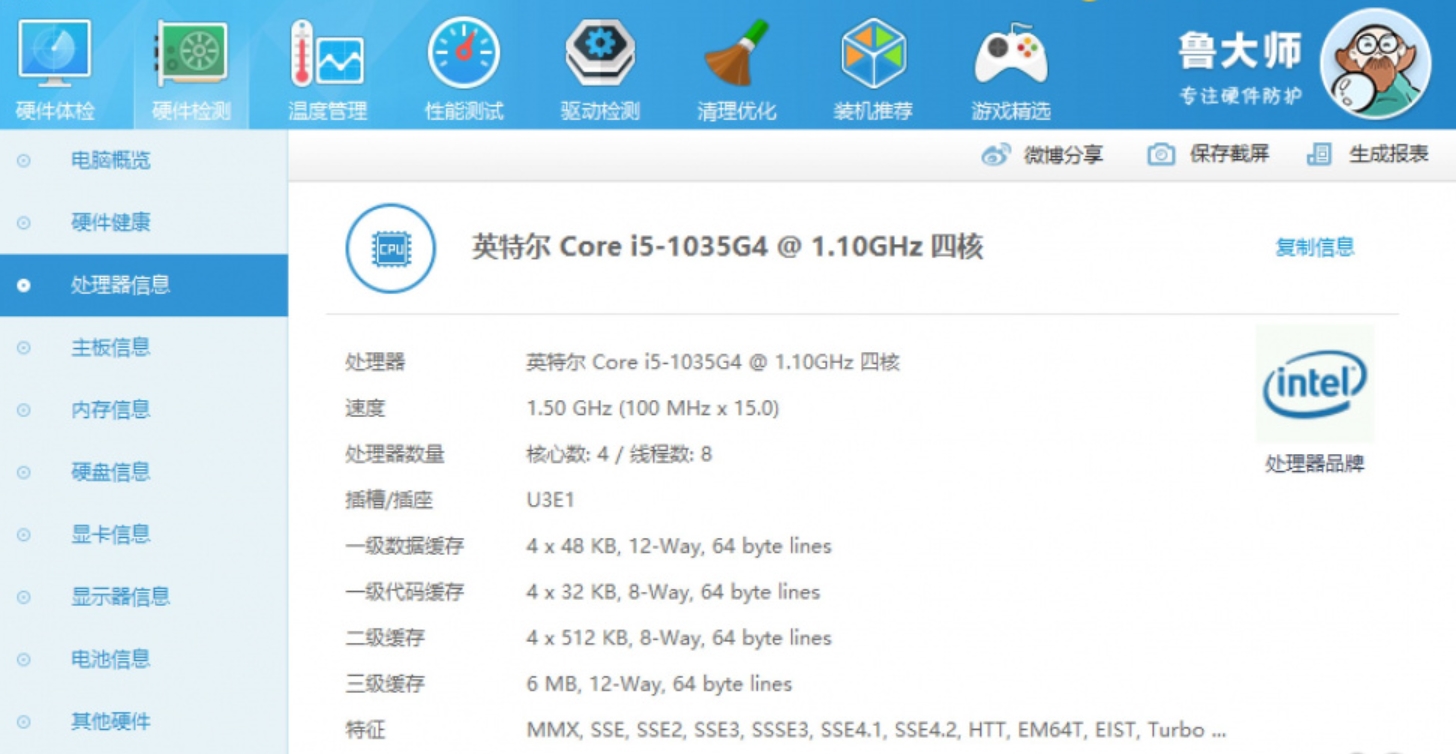The height and width of the screenshot is (754, 1456).
Task: Launch the 性能测试 performance test
Action: coord(462,60)
